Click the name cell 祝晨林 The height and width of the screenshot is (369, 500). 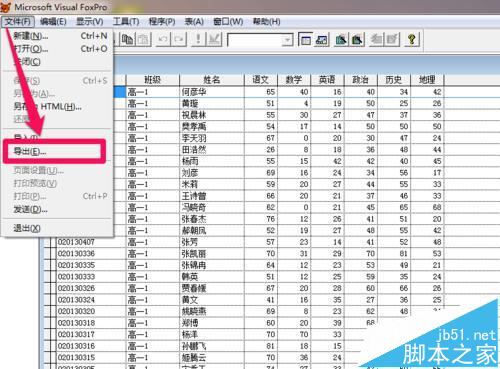212,115
